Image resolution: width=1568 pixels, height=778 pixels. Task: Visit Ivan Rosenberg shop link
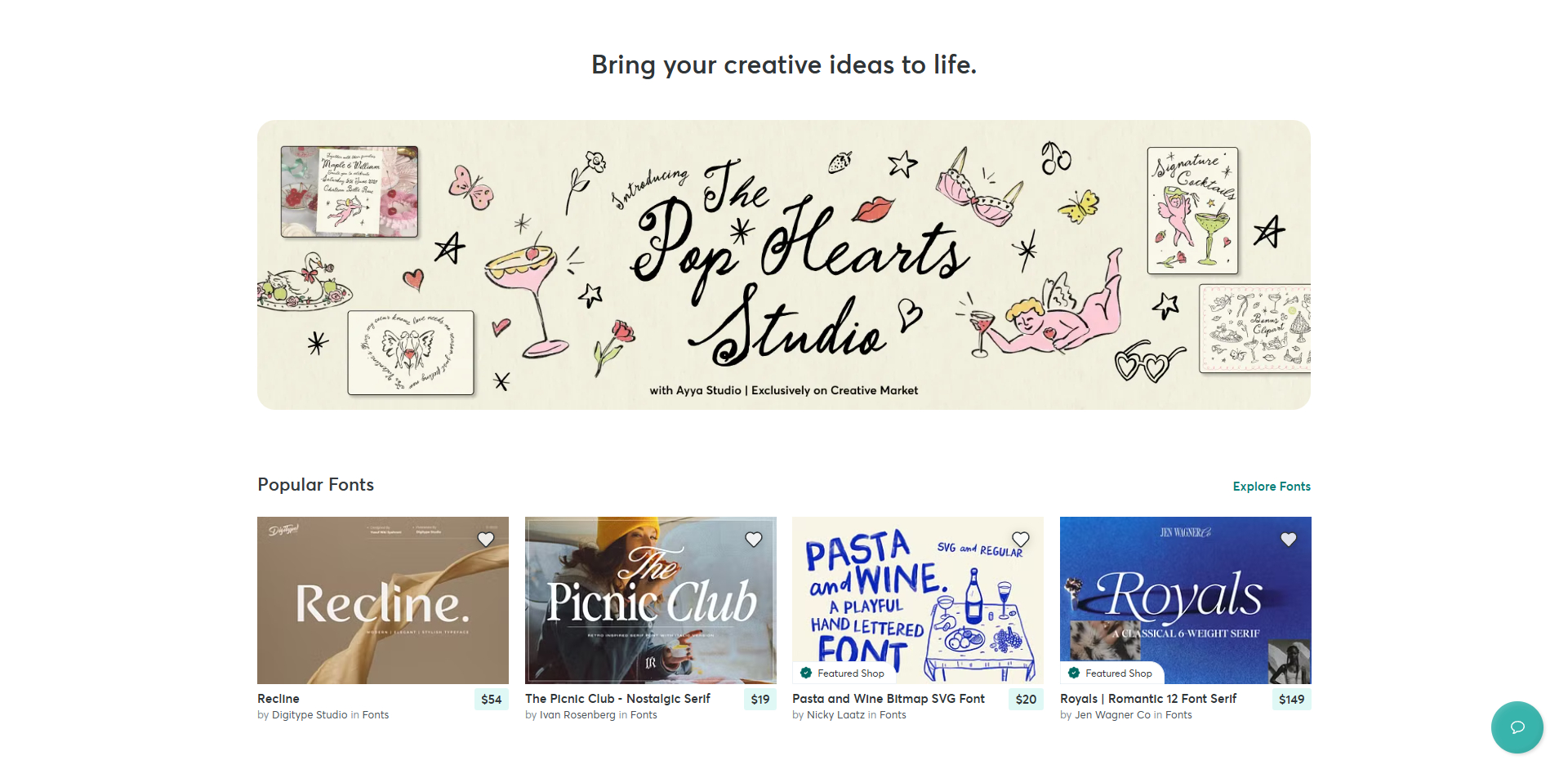(577, 715)
